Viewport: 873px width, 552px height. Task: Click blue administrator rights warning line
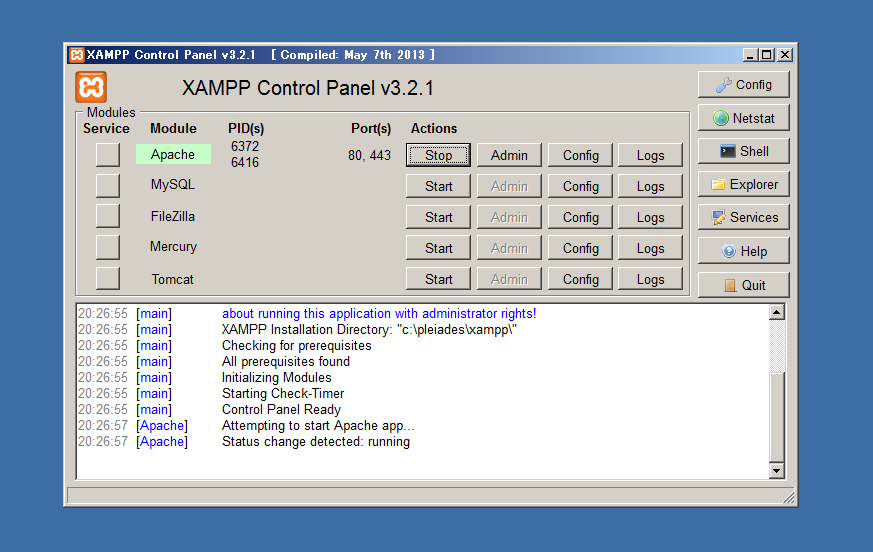click(x=379, y=314)
